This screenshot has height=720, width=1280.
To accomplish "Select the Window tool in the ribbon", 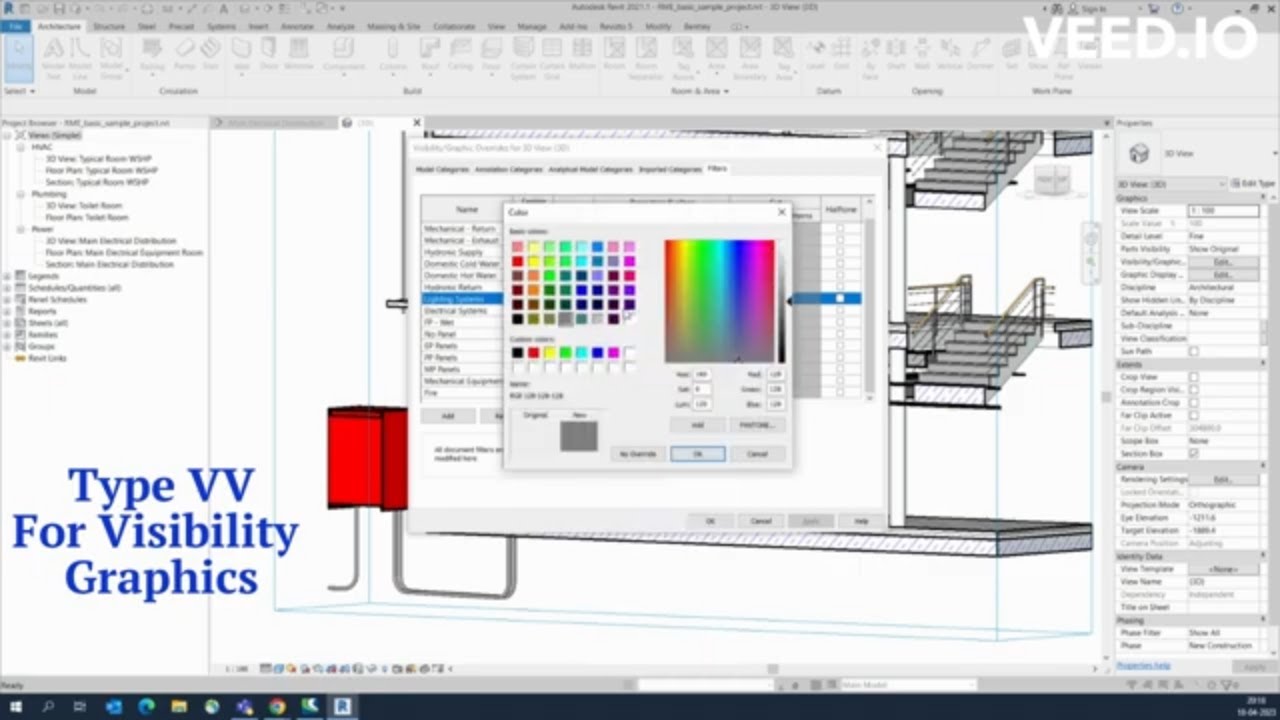I will (298, 53).
